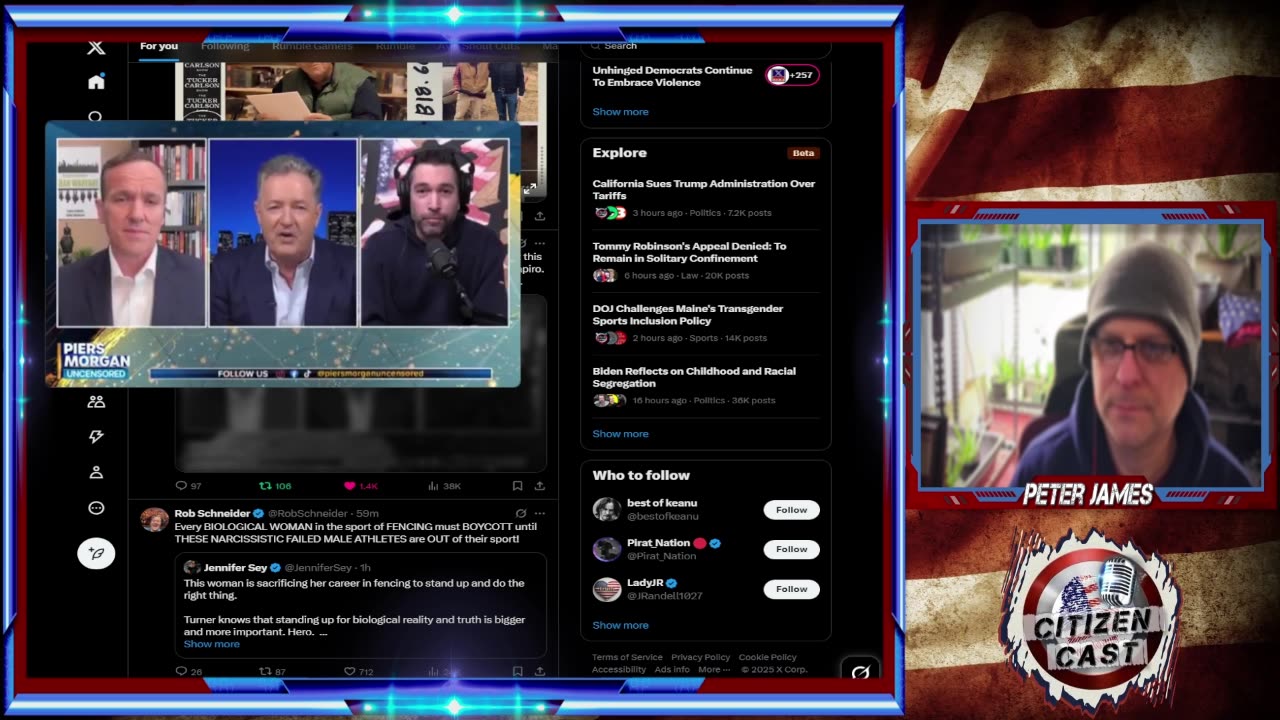The width and height of the screenshot is (1280, 720).
Task: Click the © 2025 X Corp. footer text
Action: click(x=774, y=669)
